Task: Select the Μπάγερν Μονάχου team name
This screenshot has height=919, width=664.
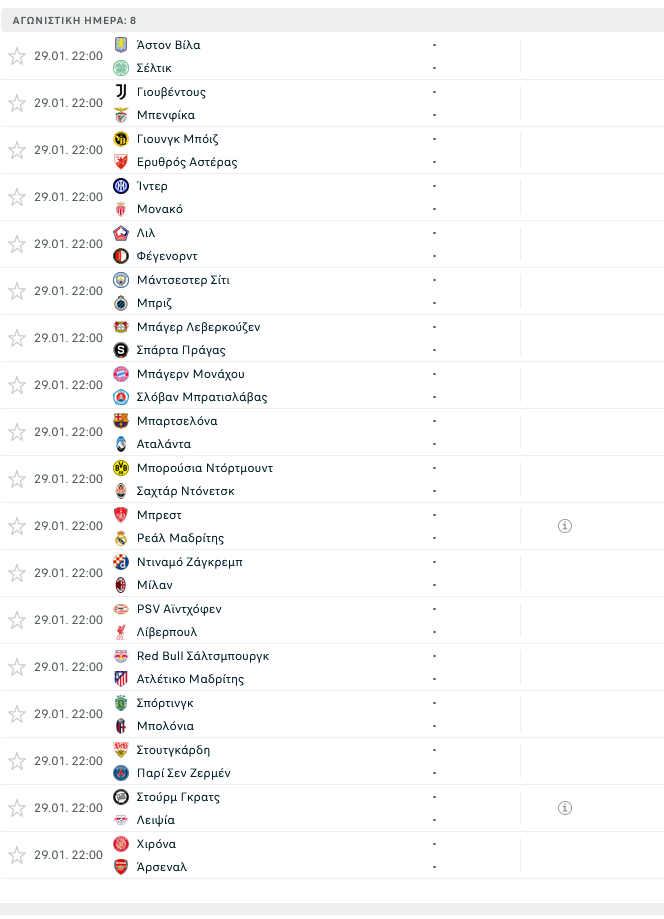Action: tap(190, 374)
